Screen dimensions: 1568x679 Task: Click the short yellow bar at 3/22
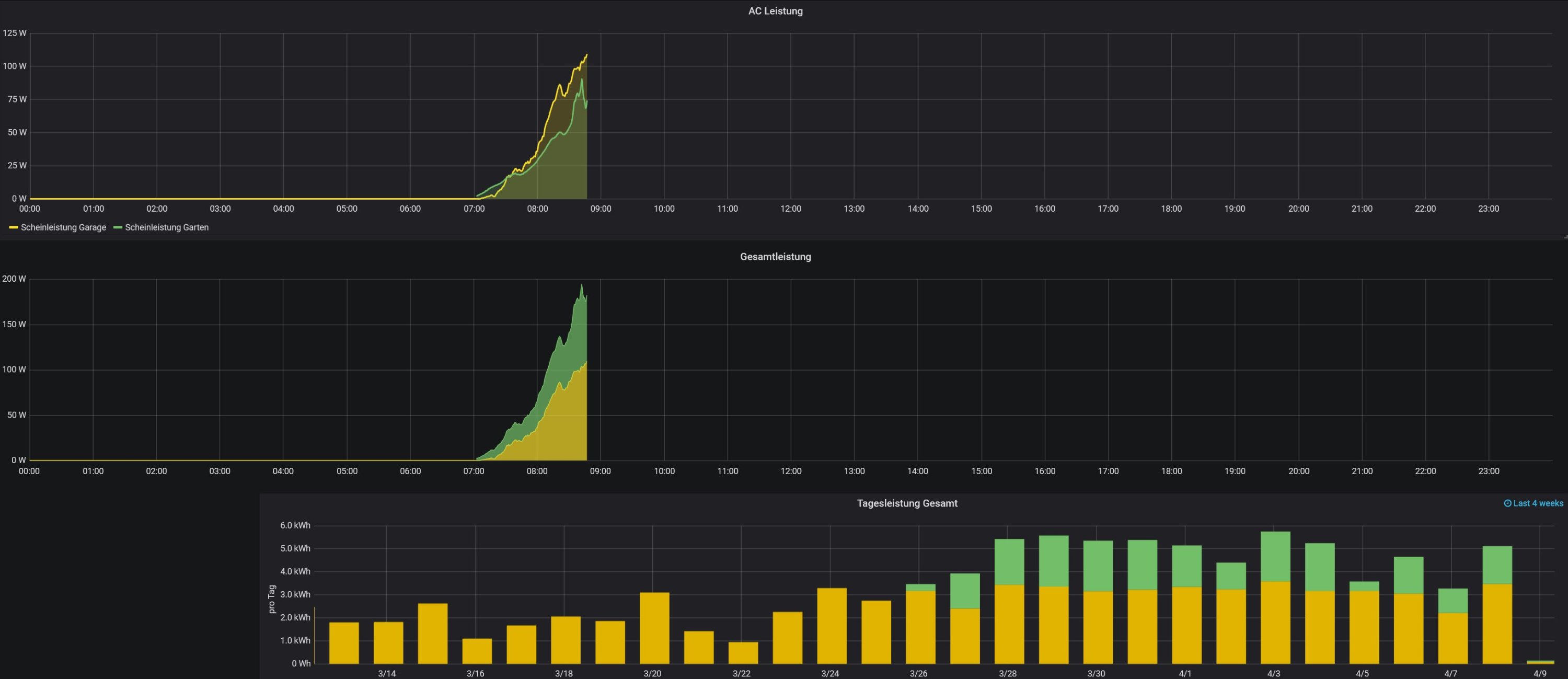[x=743, y=653]
